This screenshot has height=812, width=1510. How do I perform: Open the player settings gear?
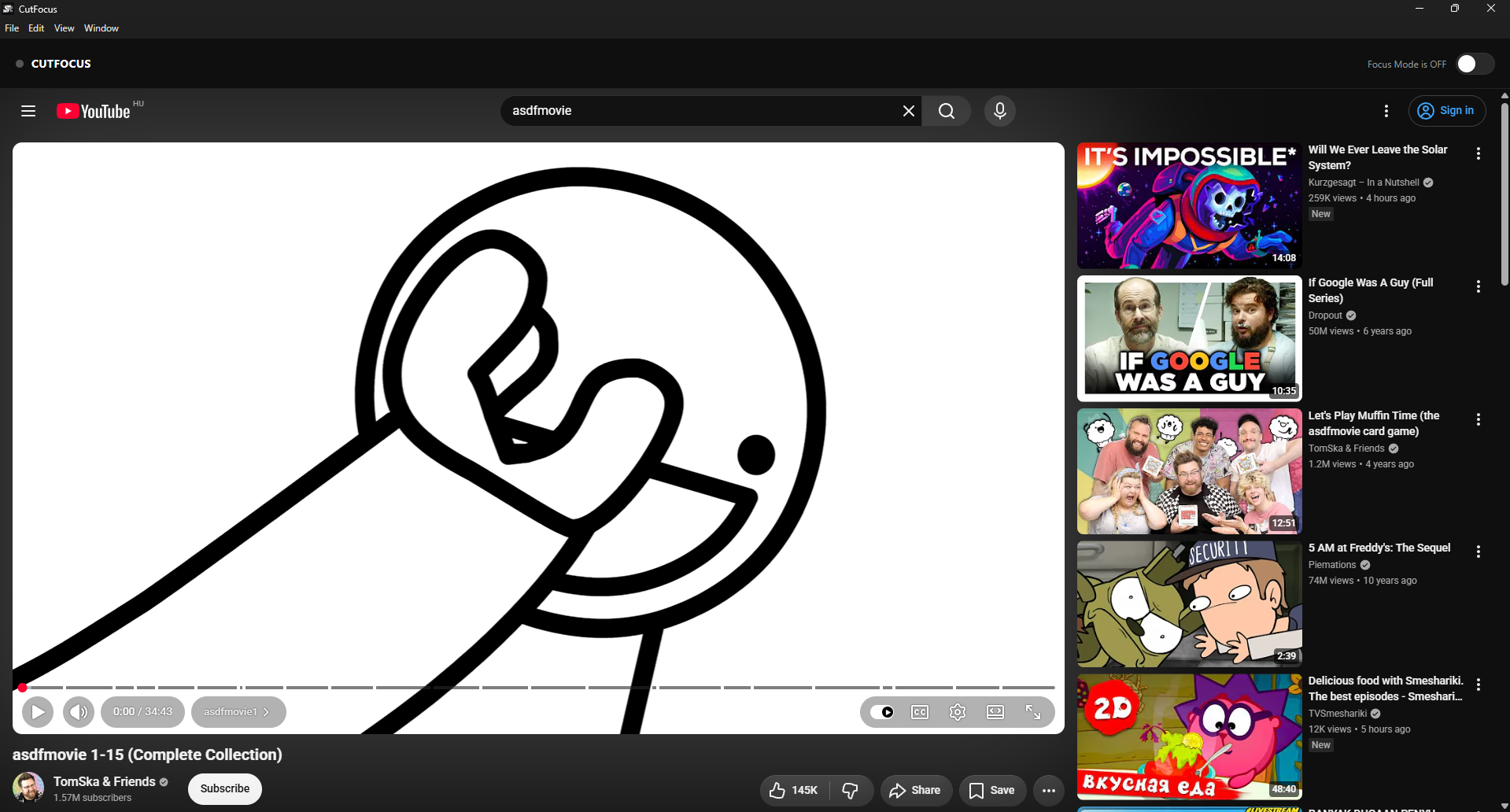(x=958, y=712)
